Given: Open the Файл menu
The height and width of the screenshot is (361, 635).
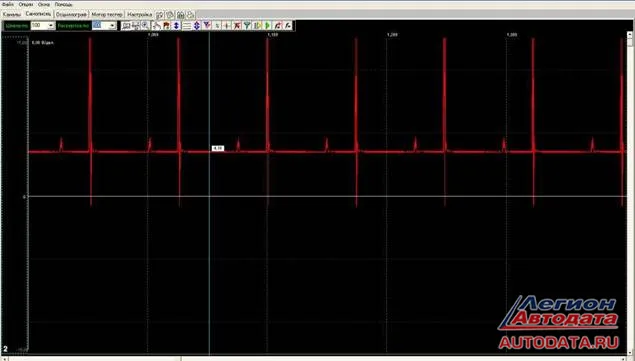Looking at the screenshot, I should tap(8, 4).
